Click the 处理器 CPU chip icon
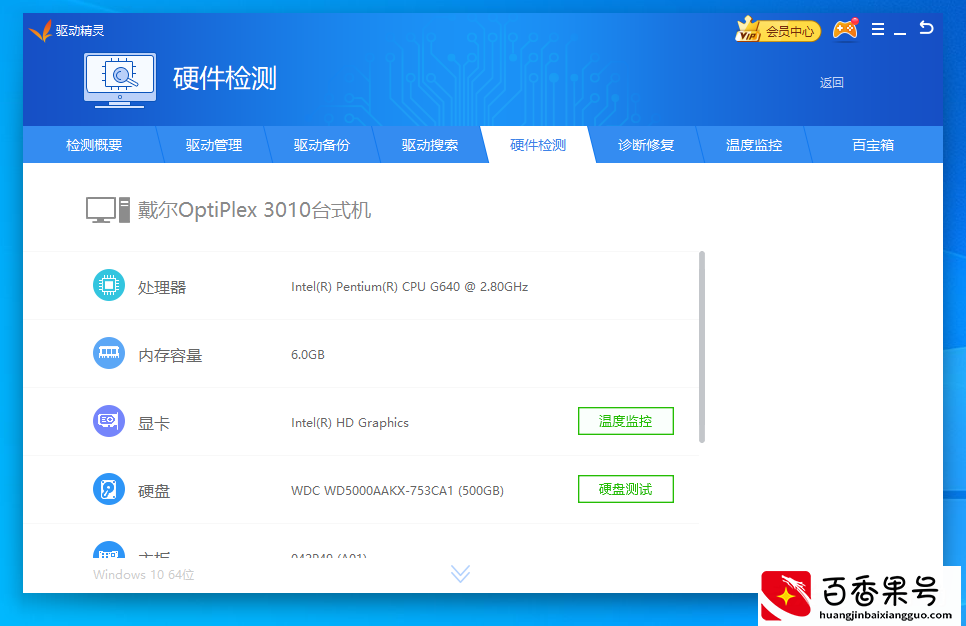966x626 pixels. [109, 285]
